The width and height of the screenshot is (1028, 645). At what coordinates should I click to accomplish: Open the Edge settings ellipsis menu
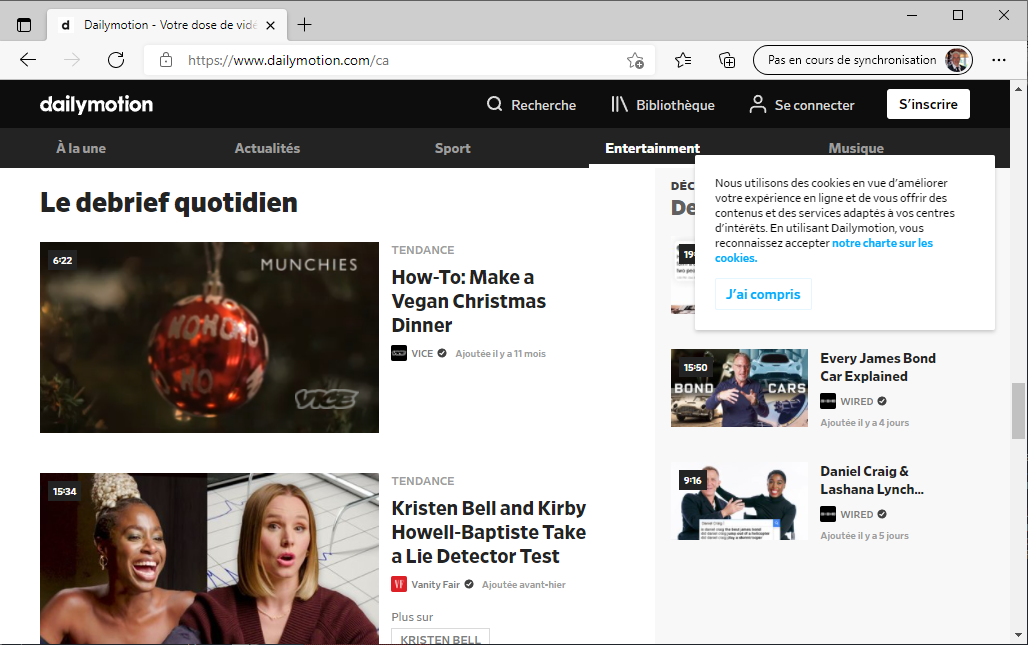998,60
